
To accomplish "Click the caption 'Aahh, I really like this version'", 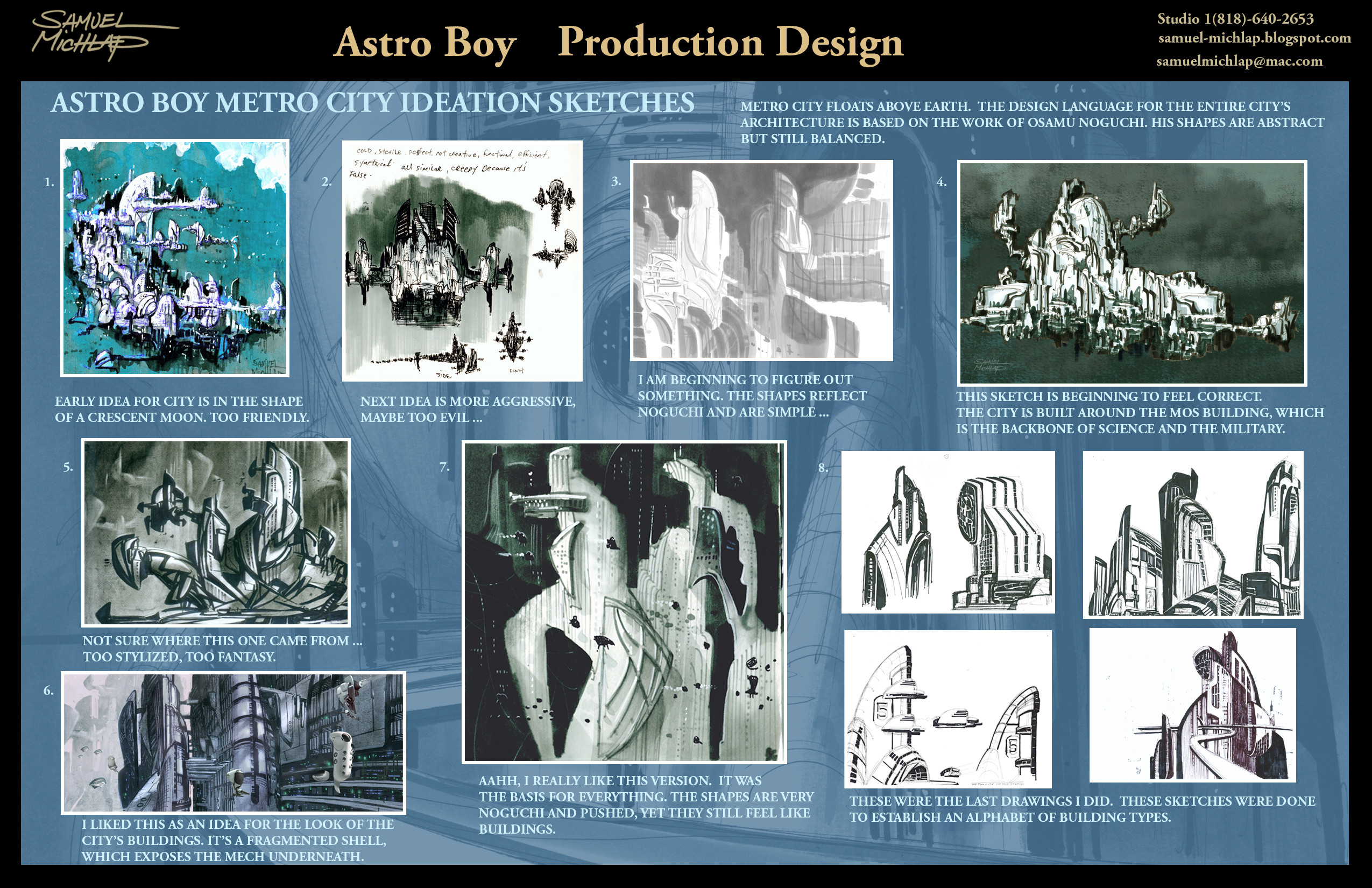I will (x=646, y=805).
